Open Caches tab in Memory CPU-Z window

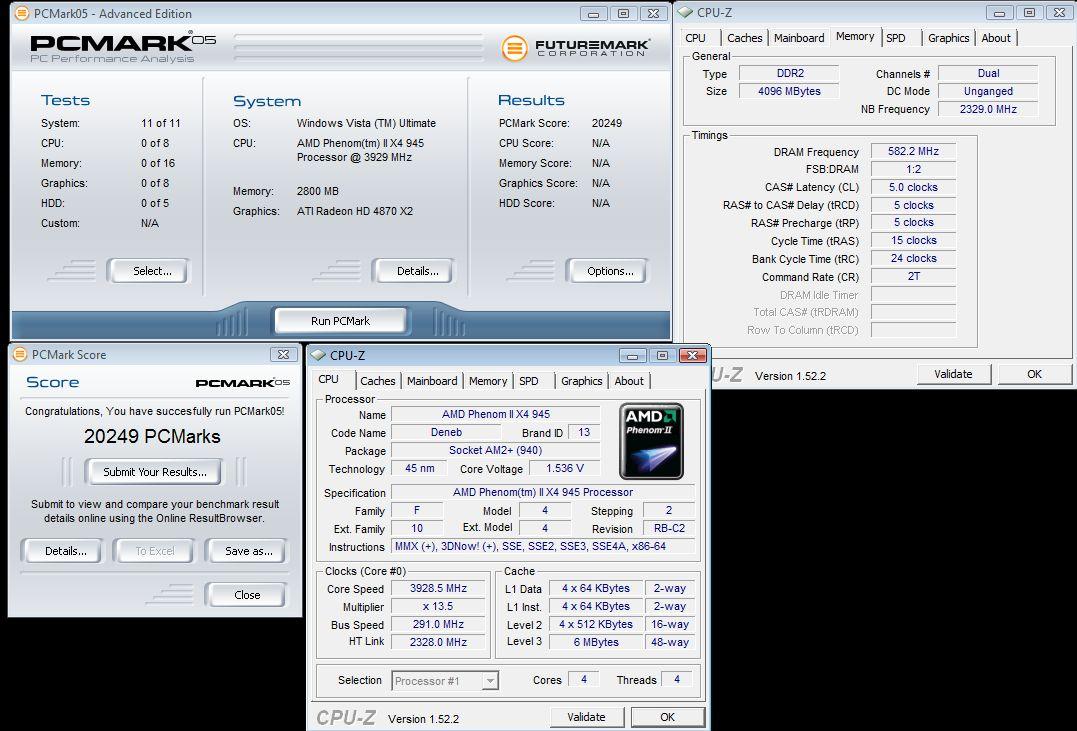(x=745, y=38)
